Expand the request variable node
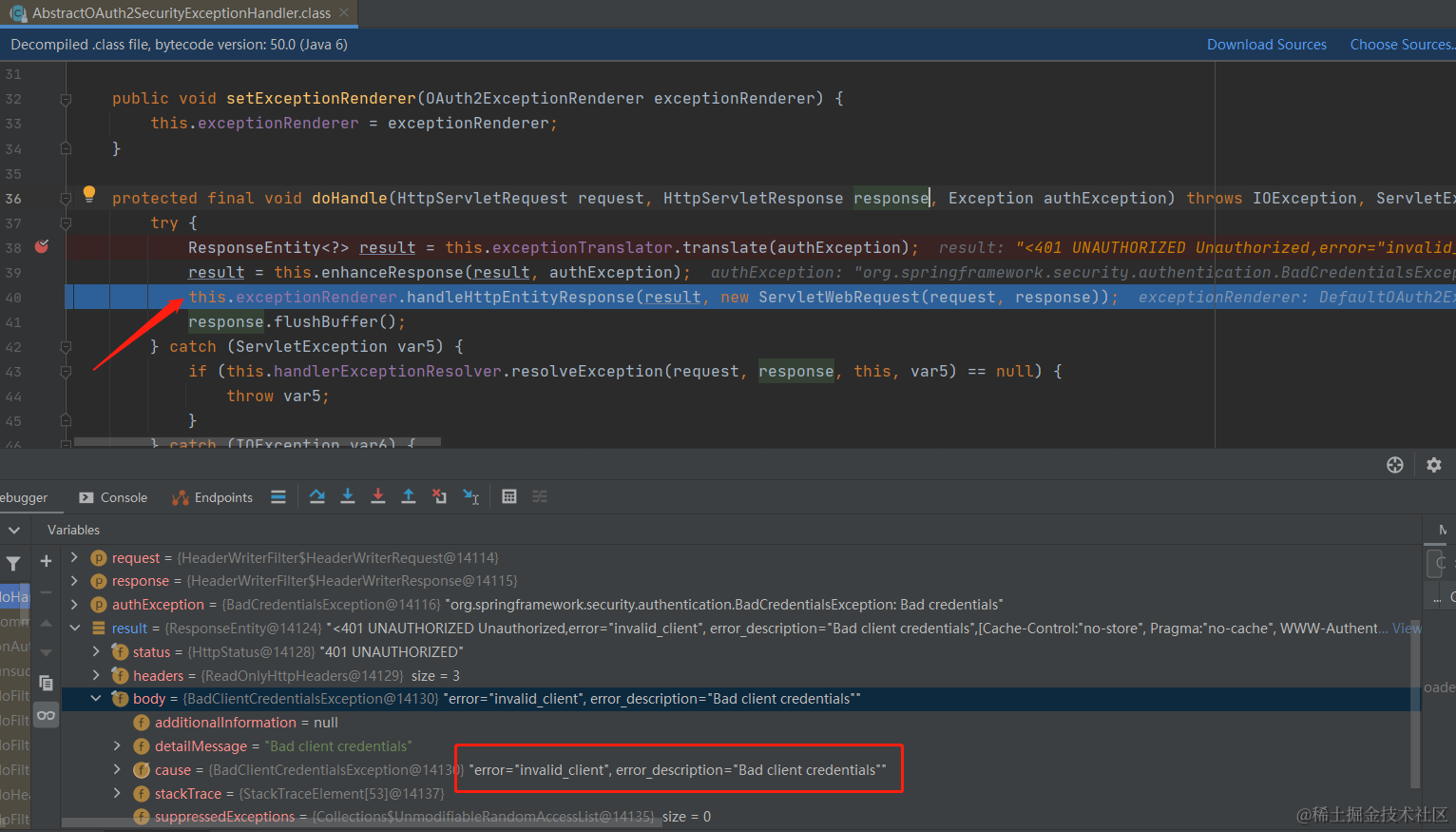Screen dimensions: 1456x832 point(74,557)
